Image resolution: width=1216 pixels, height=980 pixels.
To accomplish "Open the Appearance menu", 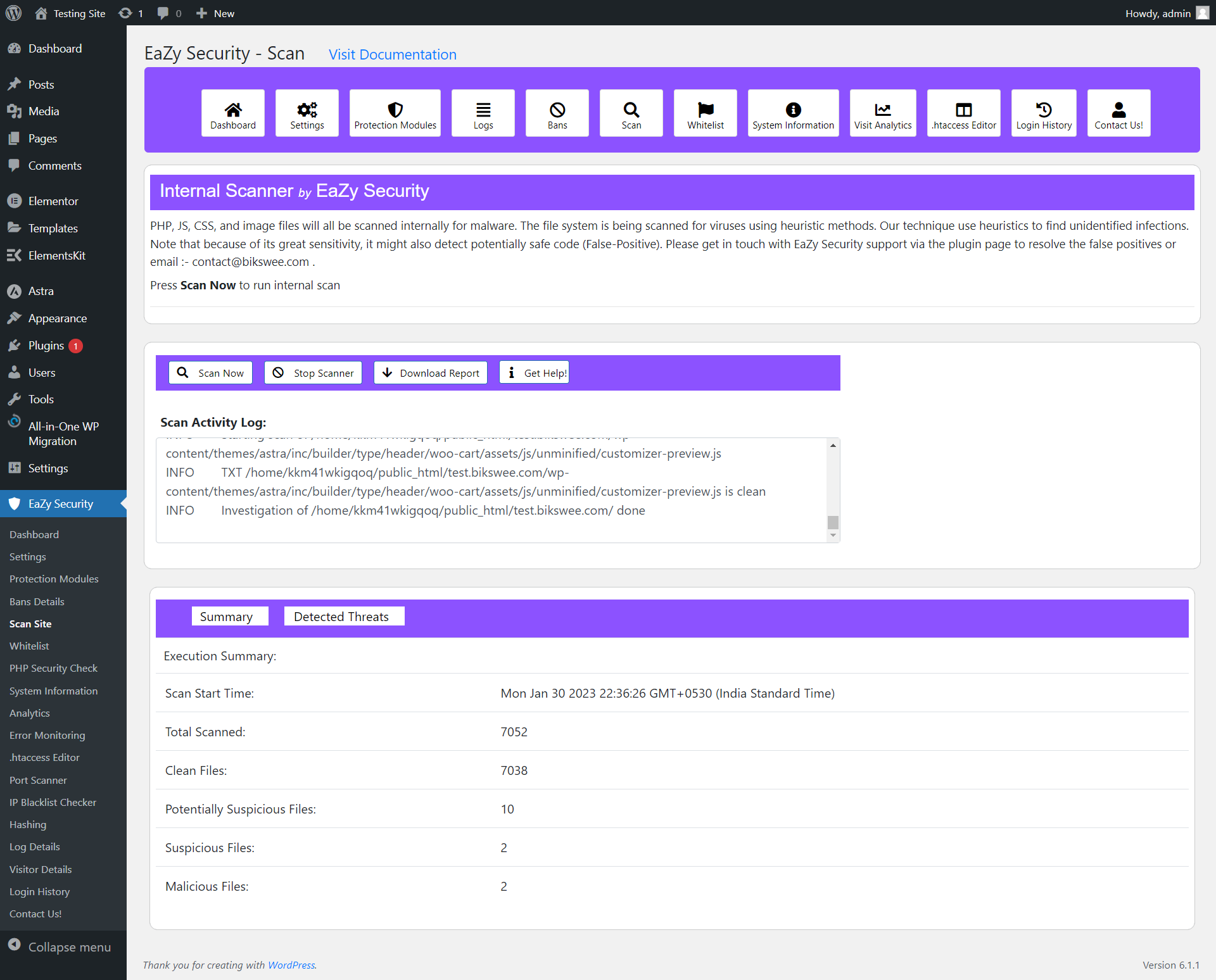I will [x=63, y=318].
